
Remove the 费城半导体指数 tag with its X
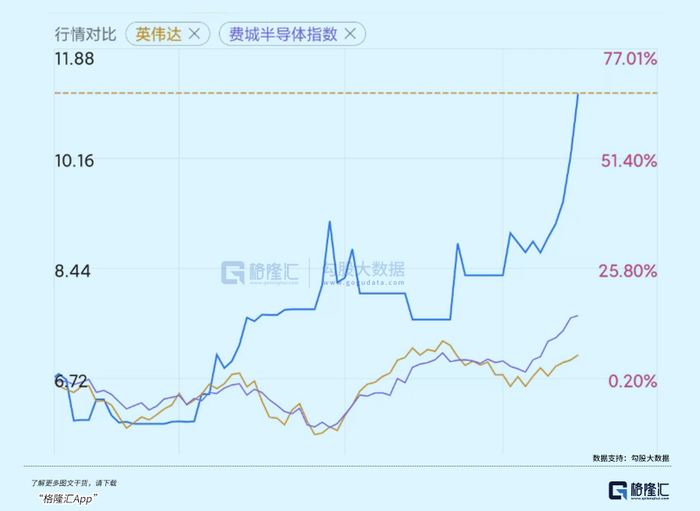coord(350,34)
